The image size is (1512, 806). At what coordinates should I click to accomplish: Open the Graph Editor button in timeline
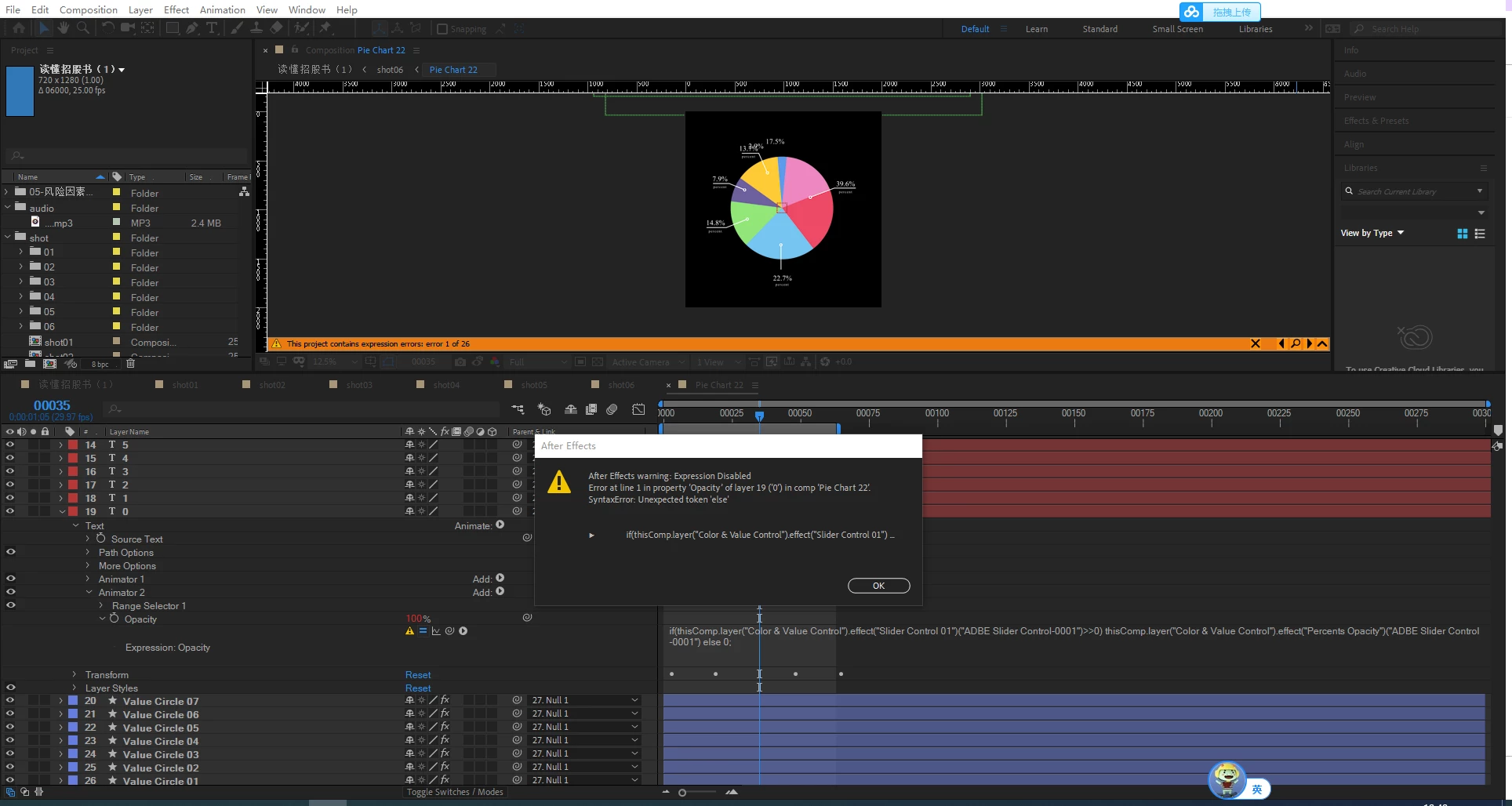tap(638, 409)
